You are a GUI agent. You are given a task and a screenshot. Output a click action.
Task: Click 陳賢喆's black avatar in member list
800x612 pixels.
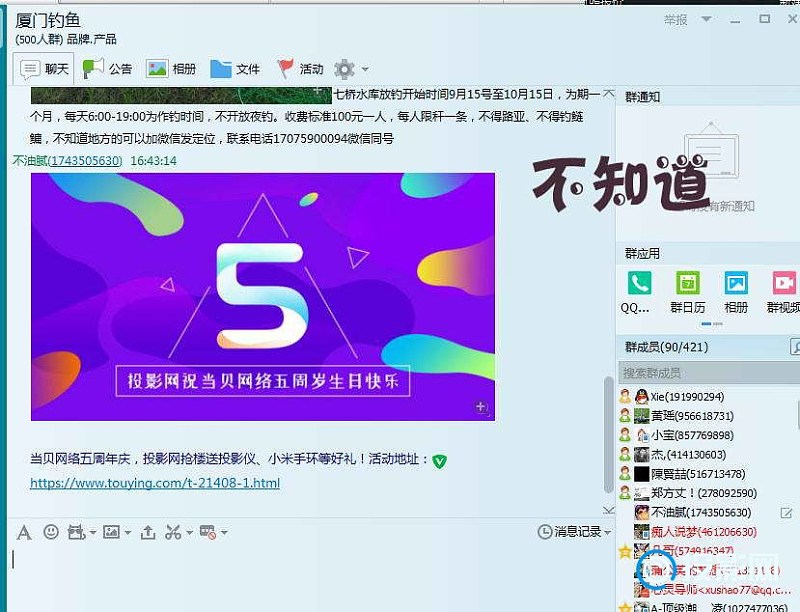641,474
